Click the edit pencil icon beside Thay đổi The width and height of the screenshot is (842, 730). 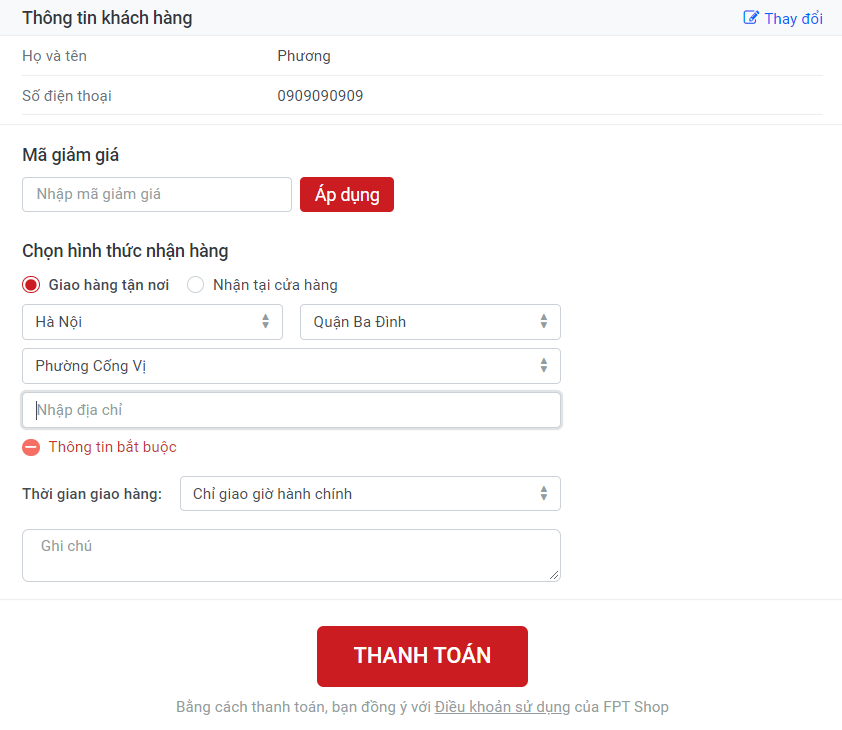[751, 18]
